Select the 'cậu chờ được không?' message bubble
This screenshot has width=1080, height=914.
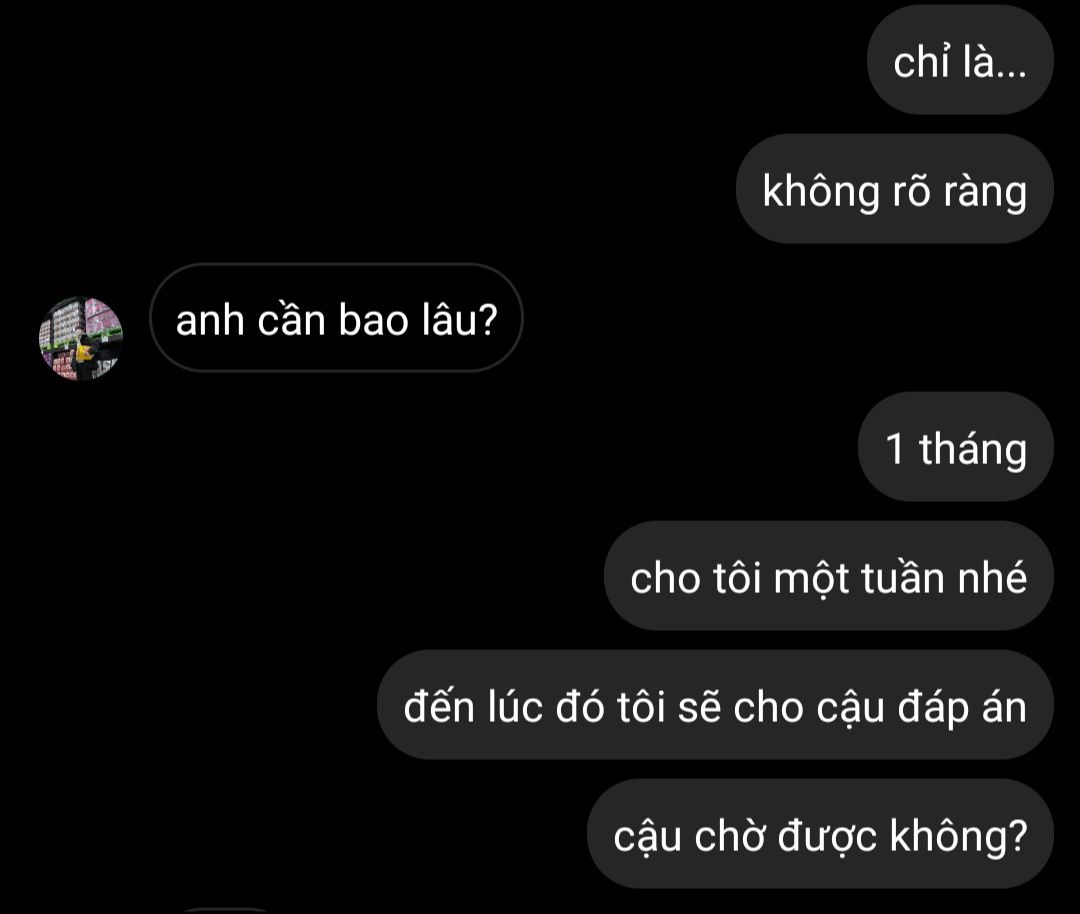820,834
